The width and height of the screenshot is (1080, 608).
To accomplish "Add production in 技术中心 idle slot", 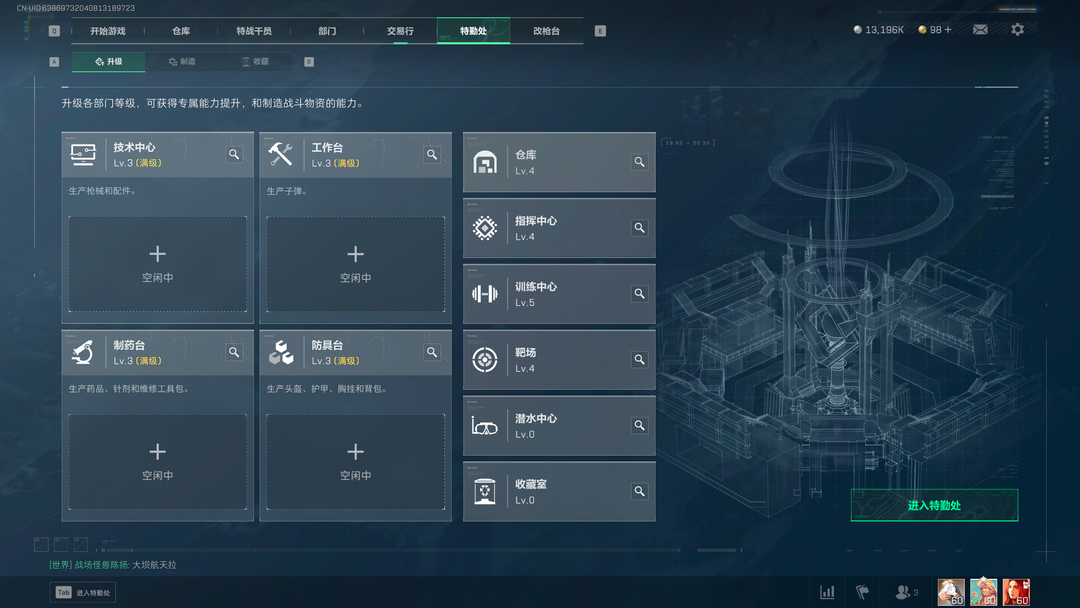I will pos(158,264).
